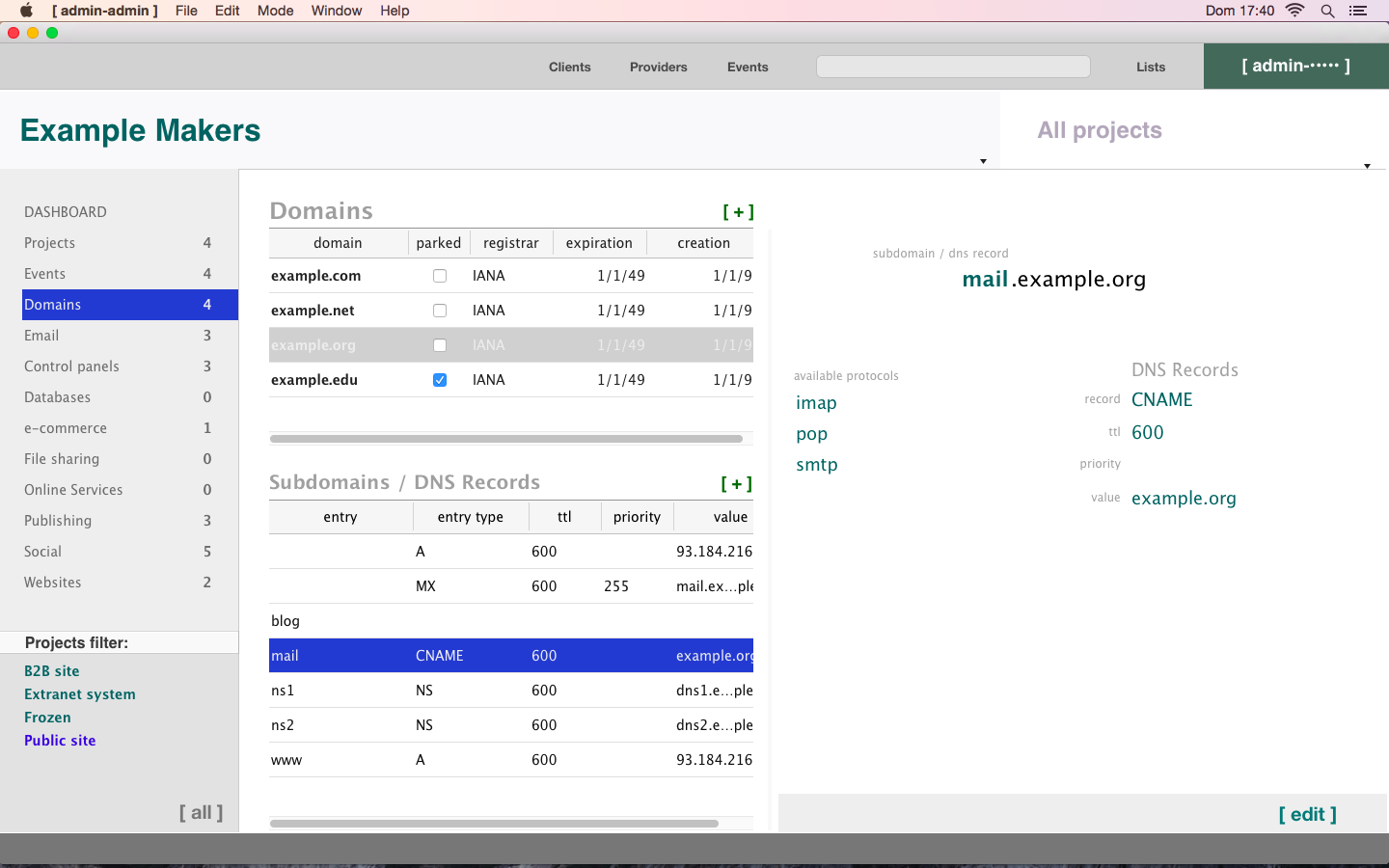1389x868 pixels.
Task: Open the Window menu
Action: pyautogui.click(x=337, y=11)
